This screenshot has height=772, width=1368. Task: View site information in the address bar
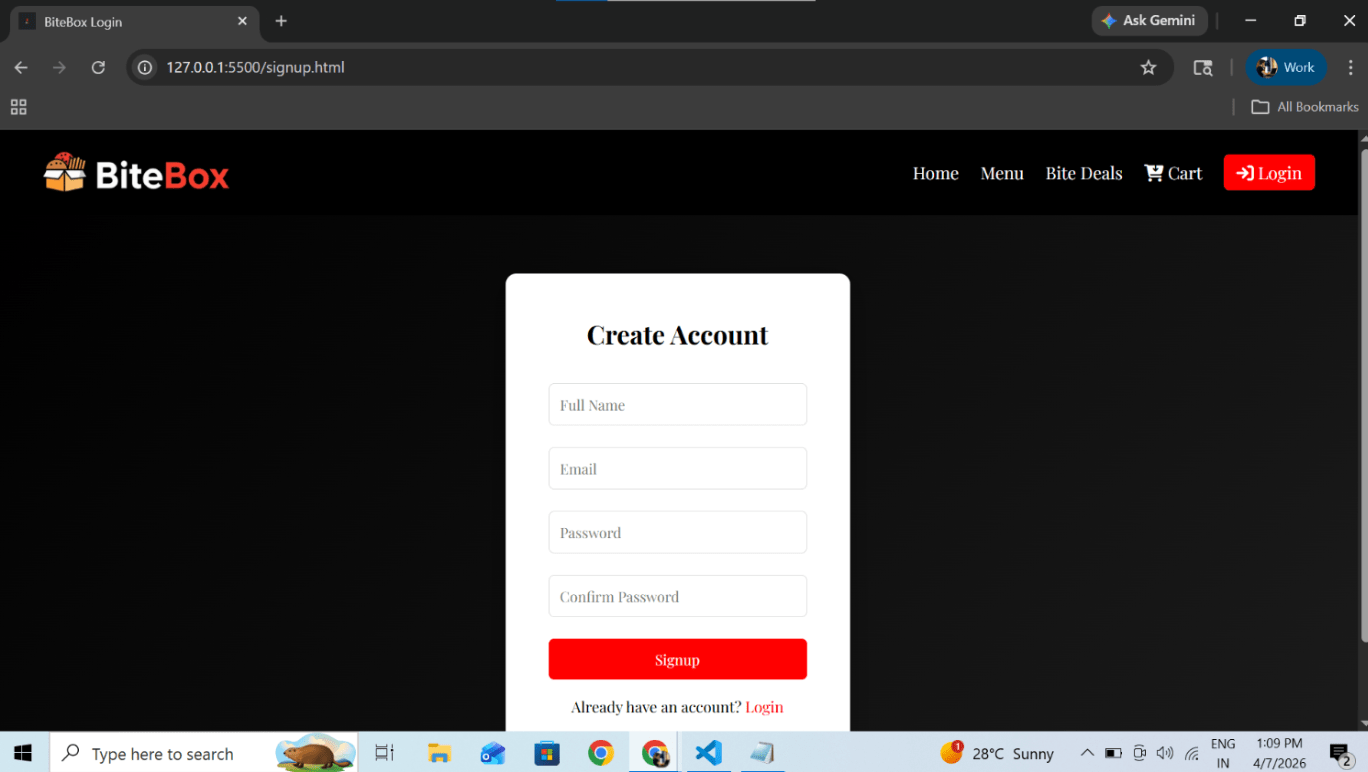(145, 67)
